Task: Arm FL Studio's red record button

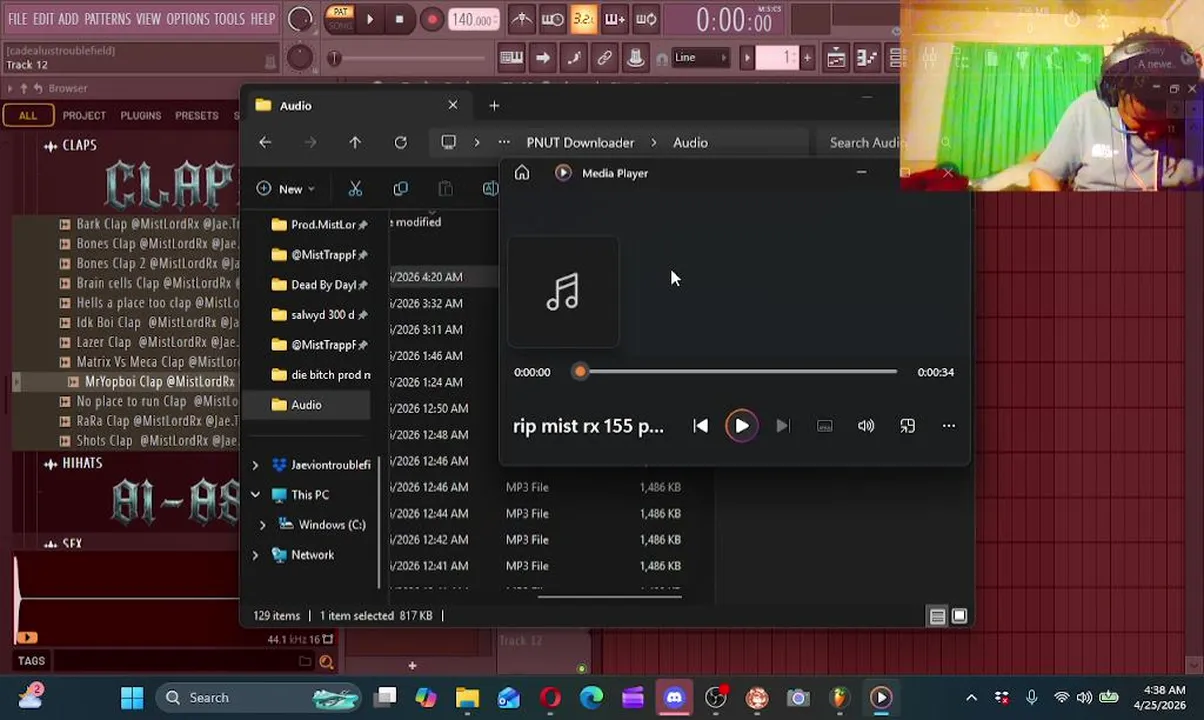Action: tap(431, 19)
